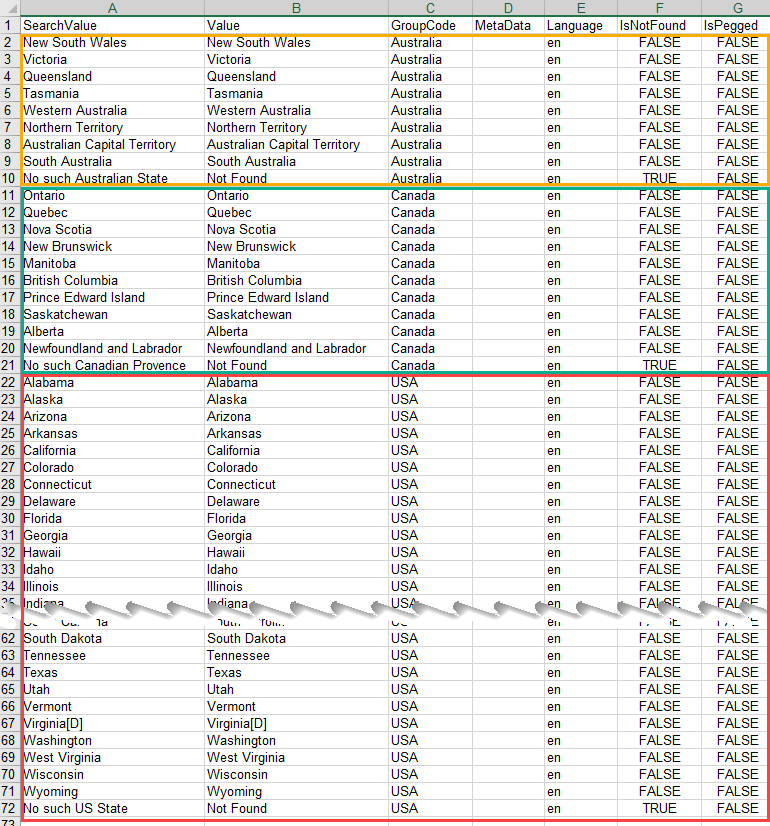Select column C header

coord(429,8)
